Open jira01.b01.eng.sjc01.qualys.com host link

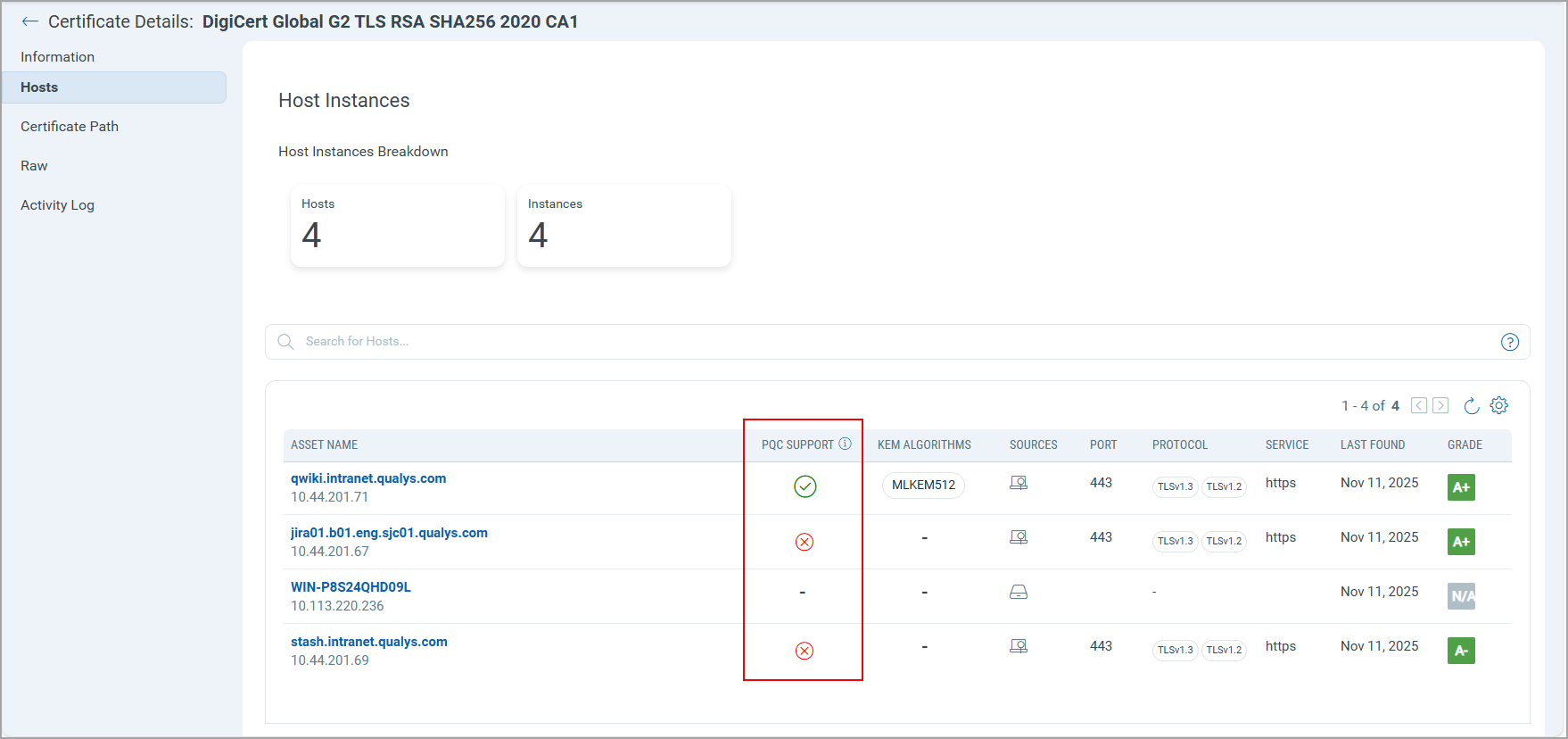[389, 533]
